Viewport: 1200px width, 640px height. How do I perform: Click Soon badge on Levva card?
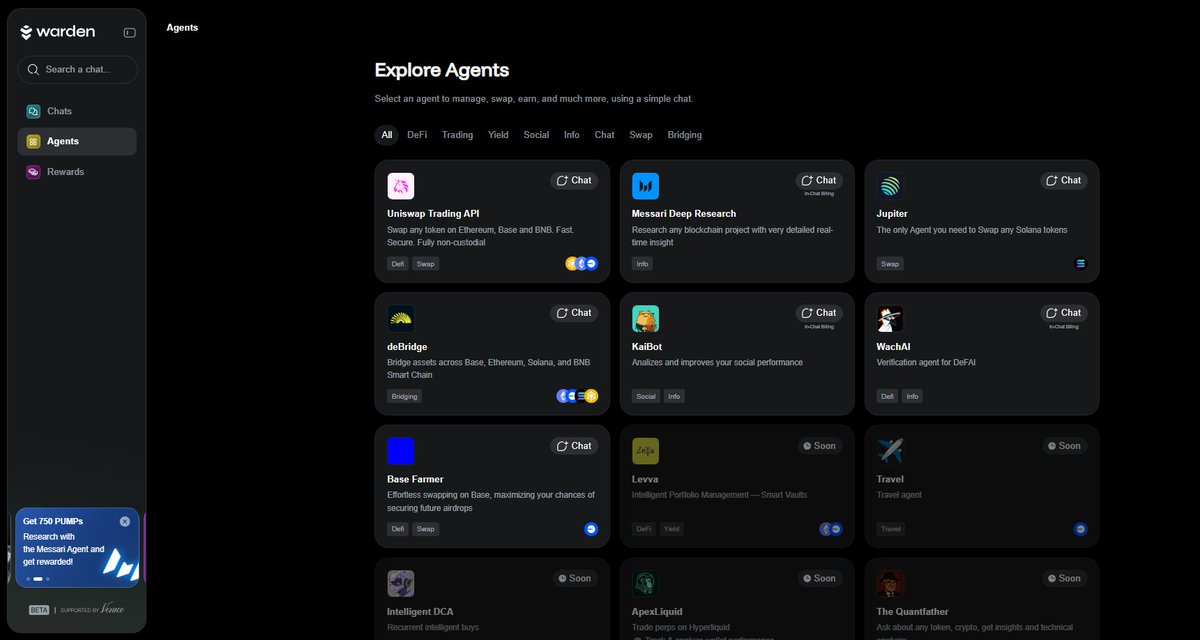819,446
